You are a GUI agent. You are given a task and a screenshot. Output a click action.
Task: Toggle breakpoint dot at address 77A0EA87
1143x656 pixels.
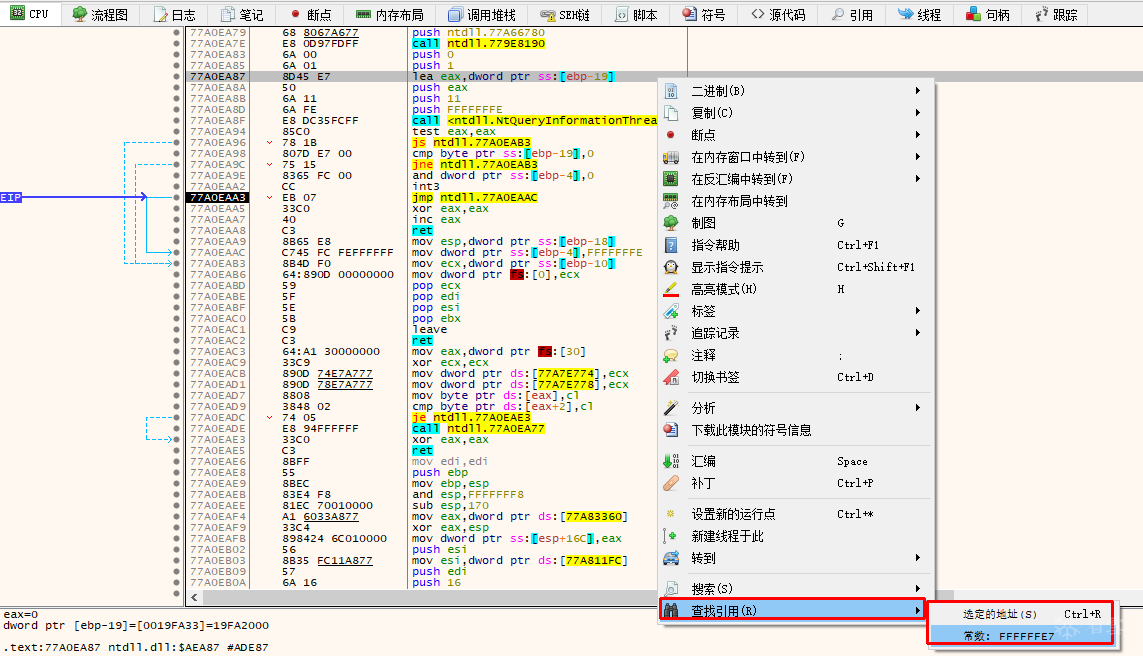point(176,77)
